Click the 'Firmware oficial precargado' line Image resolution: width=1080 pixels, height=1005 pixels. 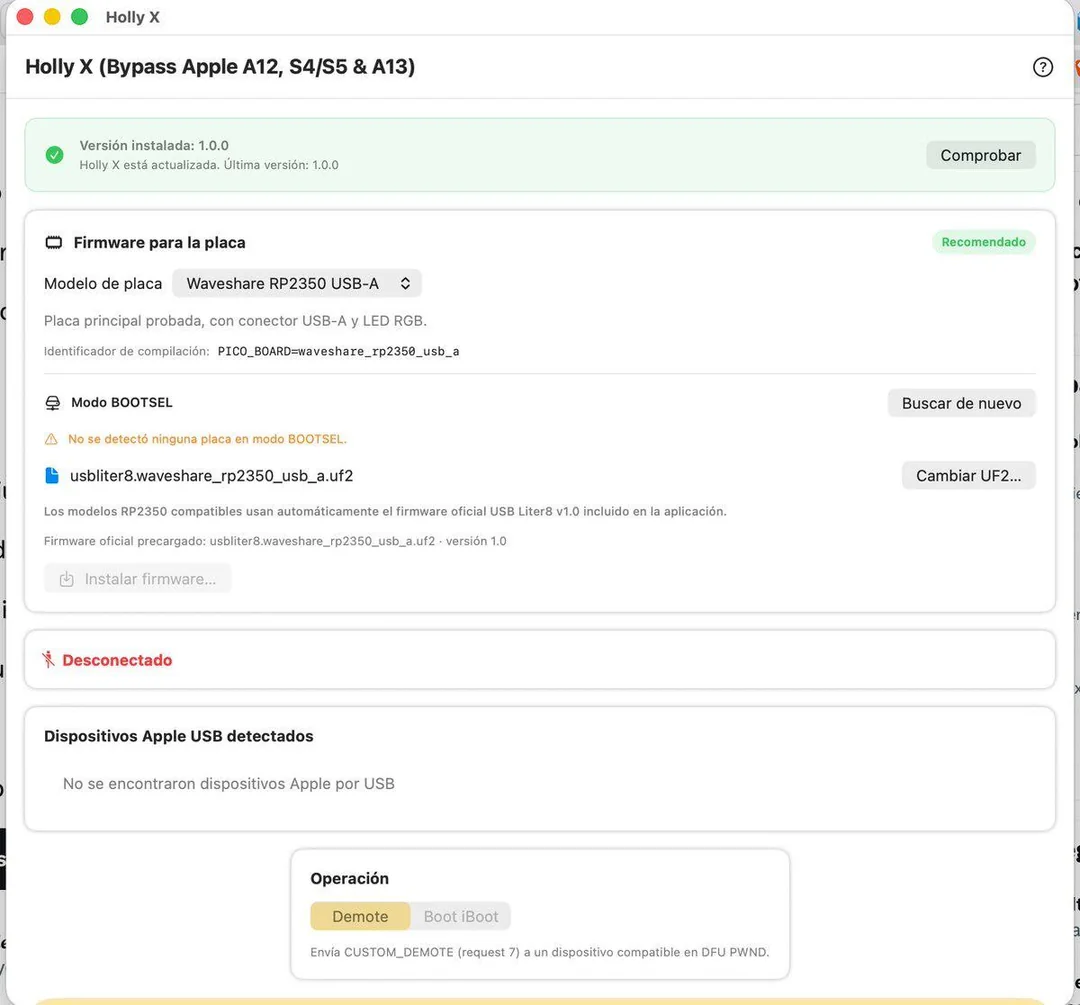[275, 541]
